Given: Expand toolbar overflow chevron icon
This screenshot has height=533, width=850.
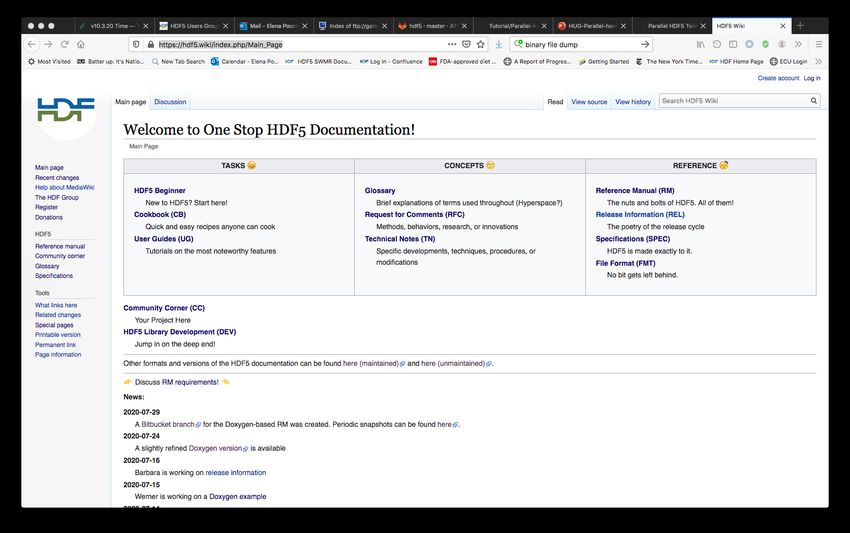Looking at the screenshot, I should 798,44.
